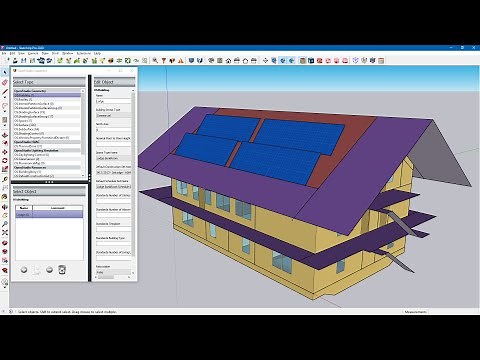Click the copy object button in Inspector
Image resolution: width=480 pixels, height=360 pixels.
37,270
